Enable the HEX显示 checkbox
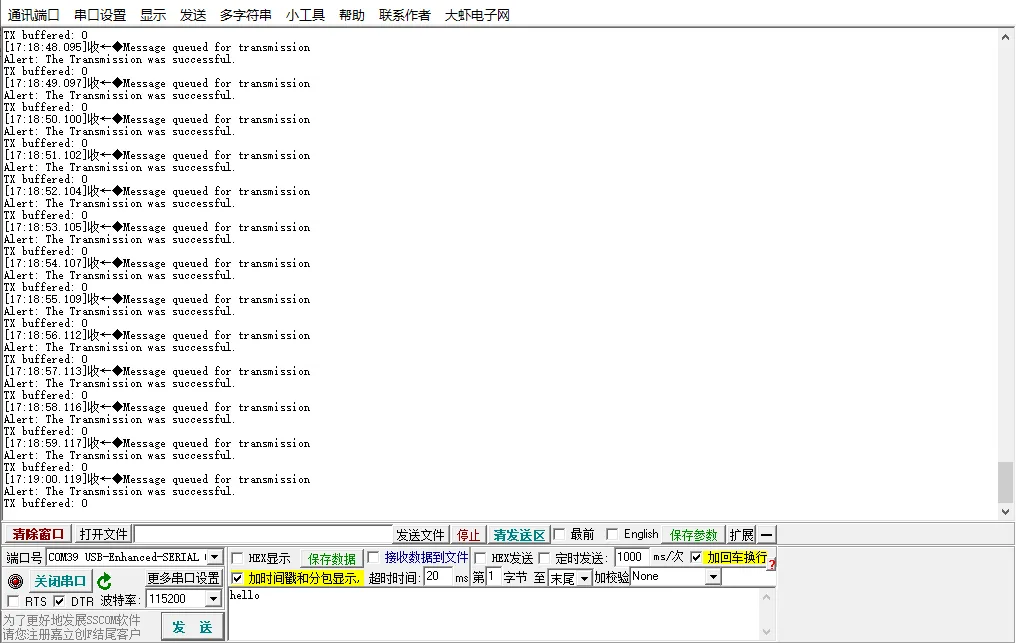The image size is (1016, 643). [x=237, y=558]
